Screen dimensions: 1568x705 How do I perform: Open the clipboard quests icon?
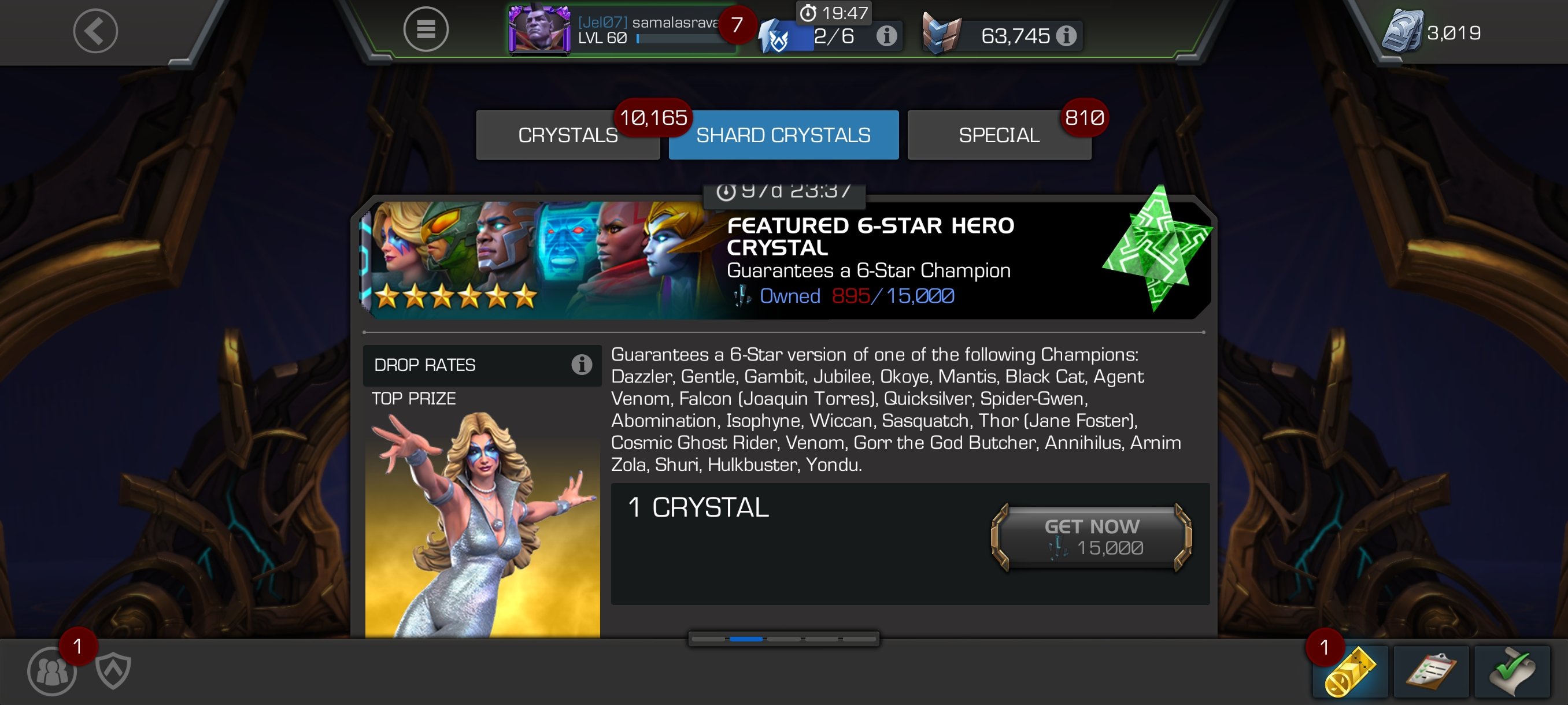(x=1430, y=671)
